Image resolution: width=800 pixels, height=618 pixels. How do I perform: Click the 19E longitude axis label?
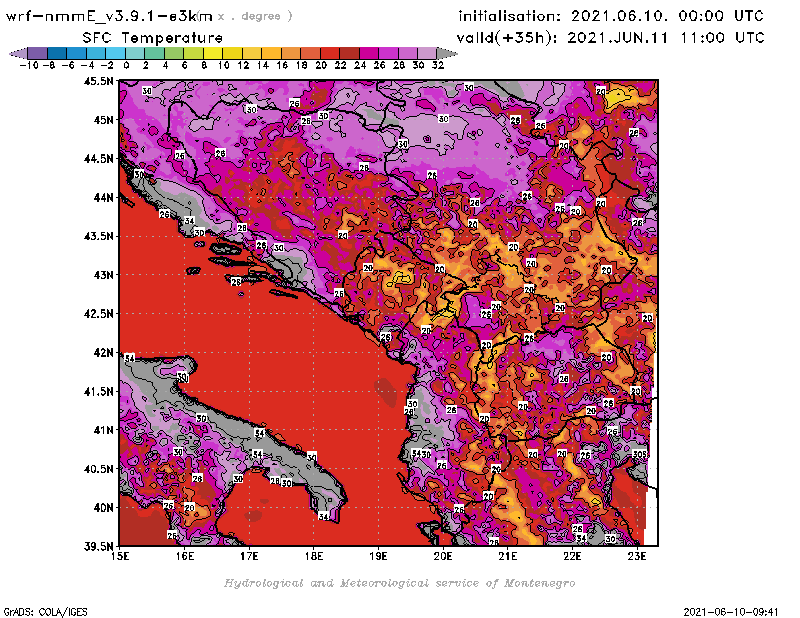(x=379, y=556)
